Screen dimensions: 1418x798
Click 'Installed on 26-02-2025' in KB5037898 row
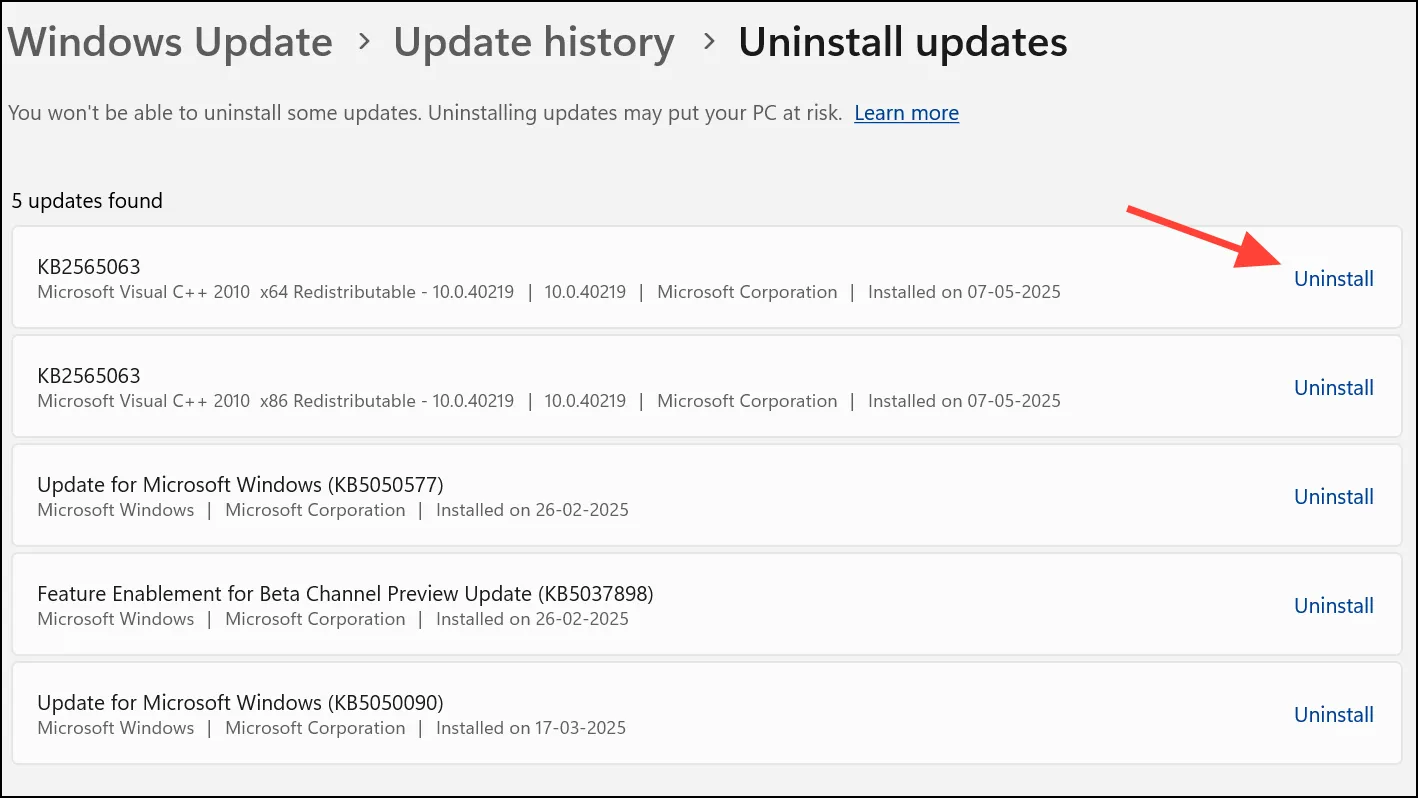532,619
